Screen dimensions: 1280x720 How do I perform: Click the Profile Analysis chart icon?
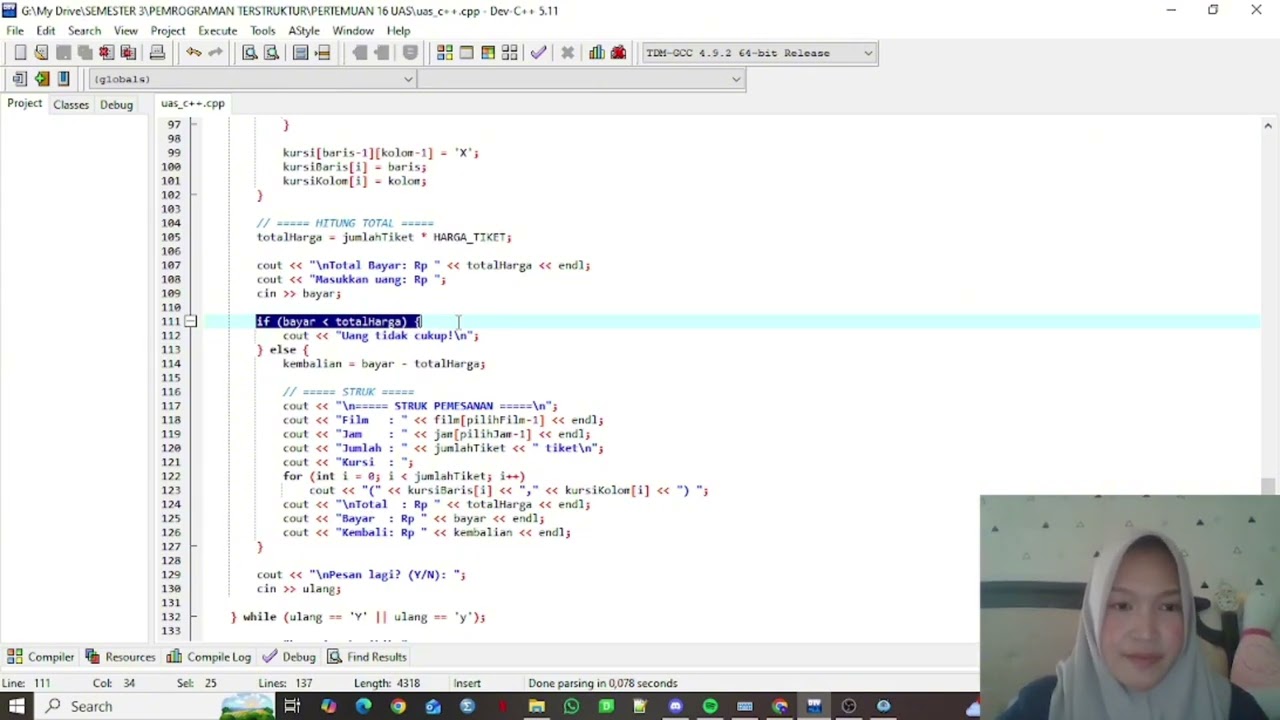click(597, 53)
